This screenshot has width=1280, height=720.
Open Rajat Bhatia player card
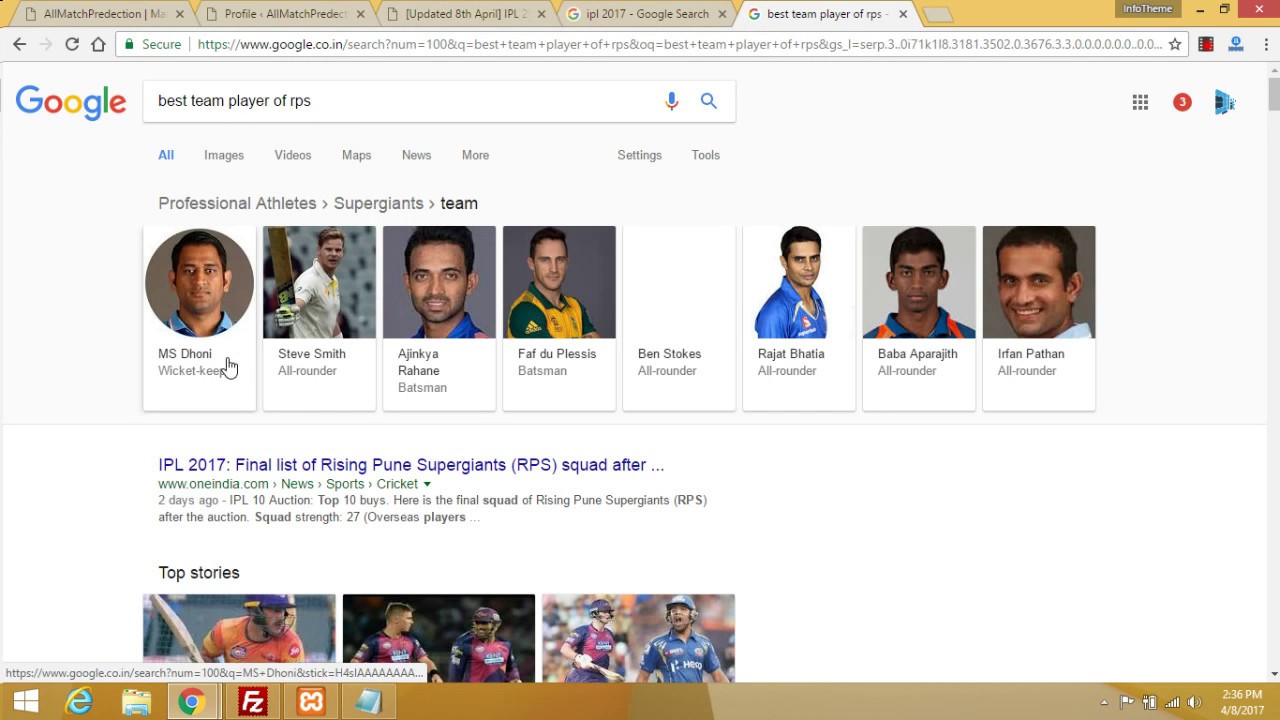(799, 318)
